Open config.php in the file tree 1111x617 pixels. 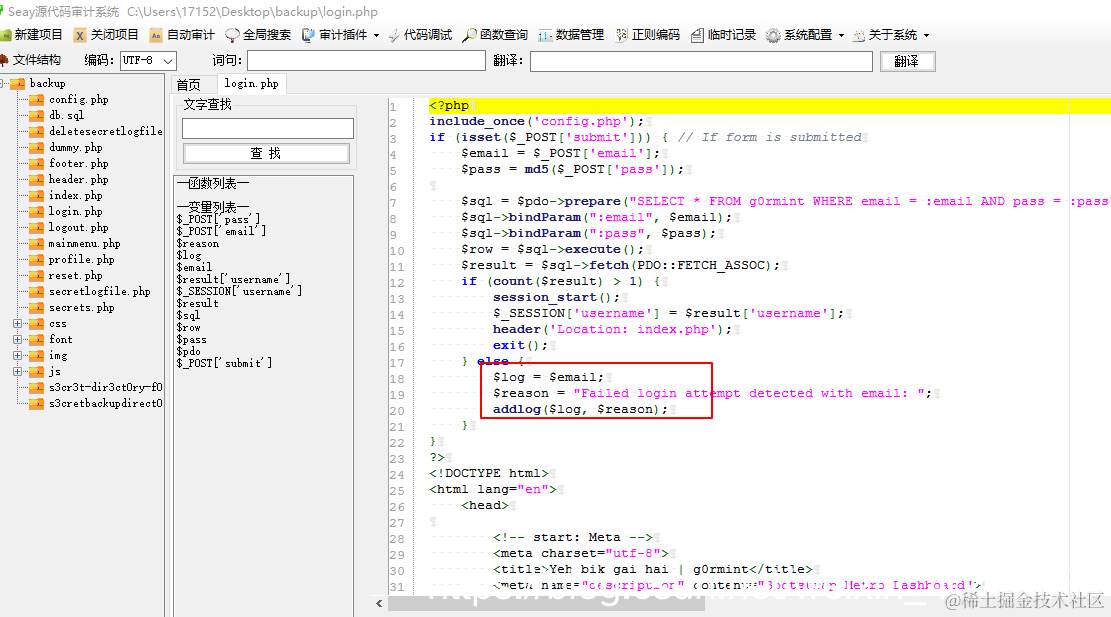[x=79, y=100]
